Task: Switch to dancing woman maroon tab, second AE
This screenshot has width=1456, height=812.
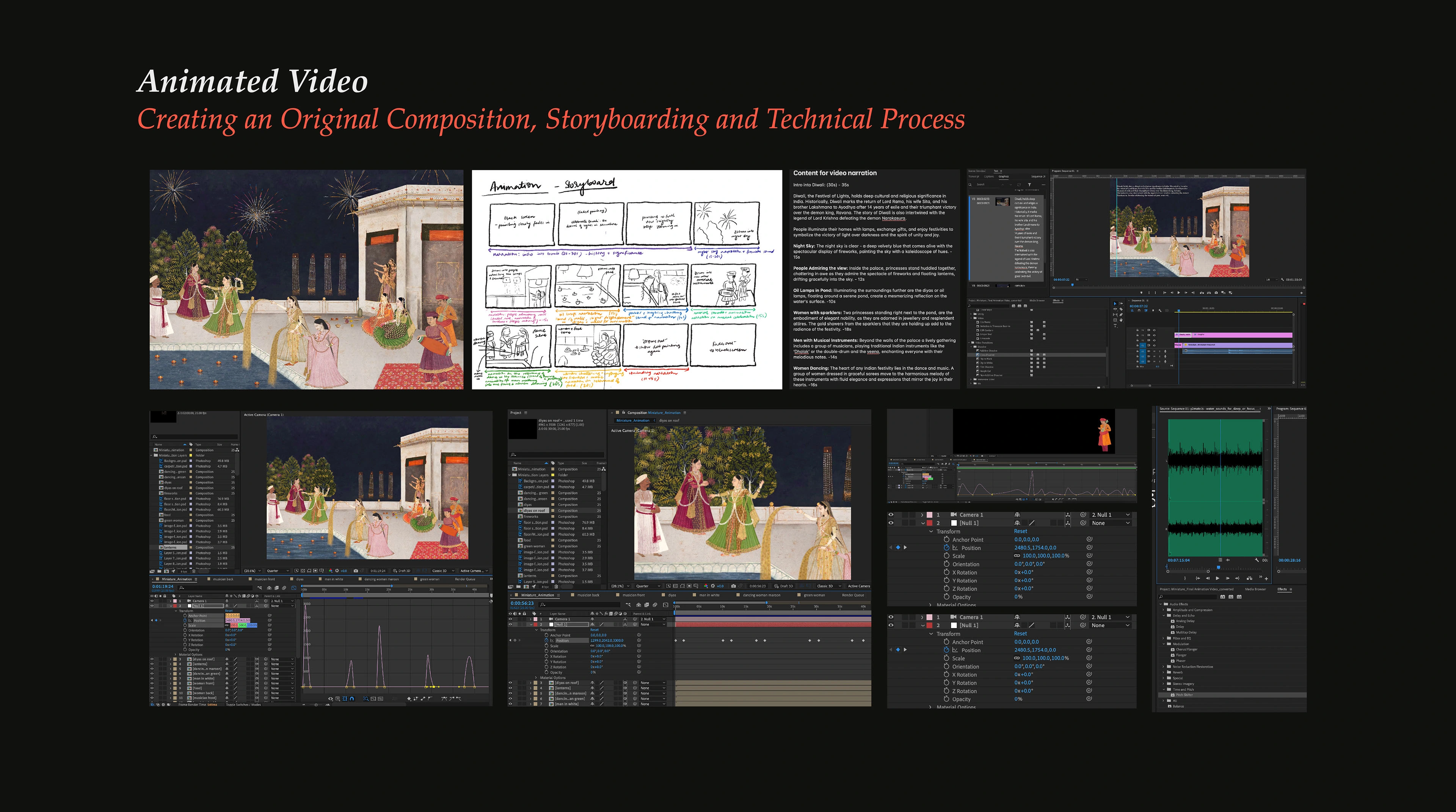Action: [x=762, y=596]
